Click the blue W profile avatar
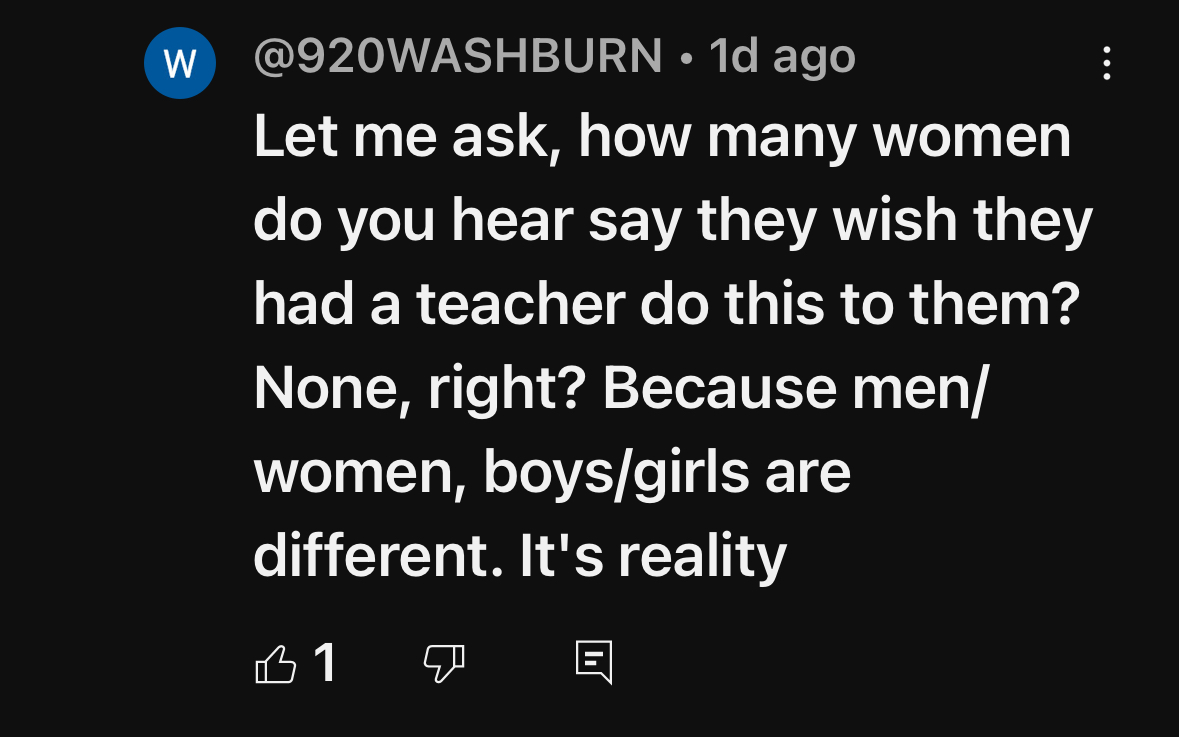The image size is (1179, 737). (x=180, y=63)
